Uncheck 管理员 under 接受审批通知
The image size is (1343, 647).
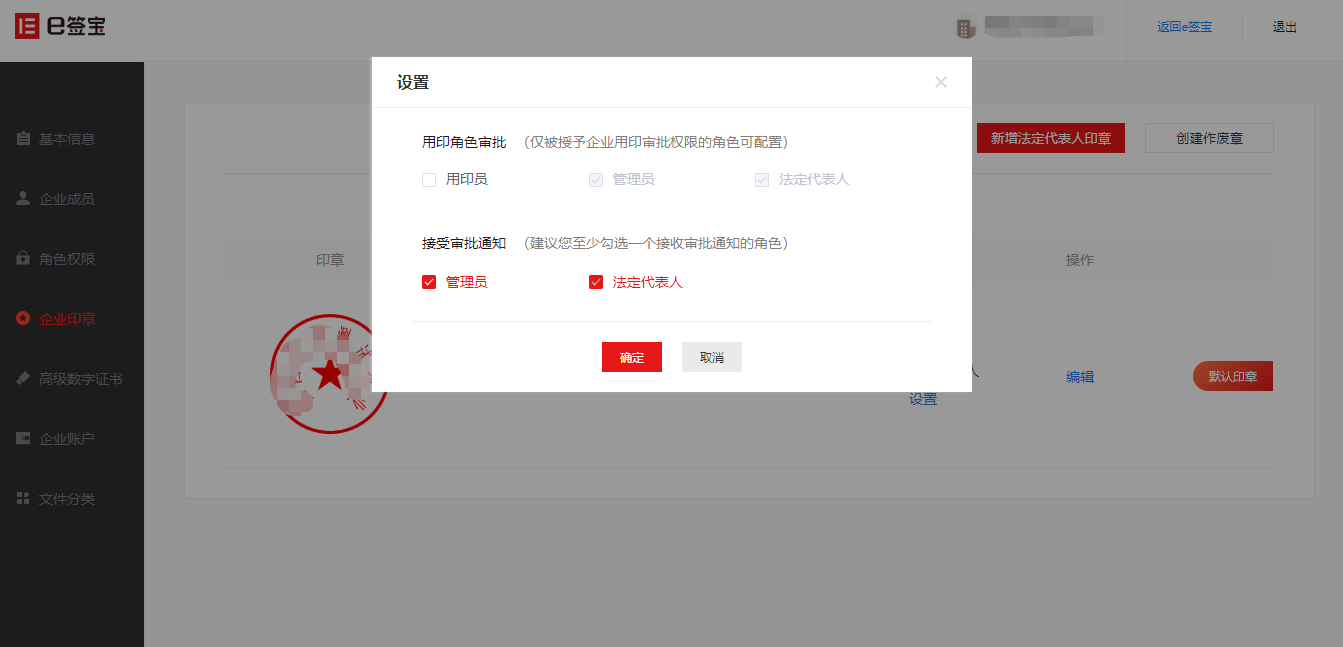tap(429, 282)
